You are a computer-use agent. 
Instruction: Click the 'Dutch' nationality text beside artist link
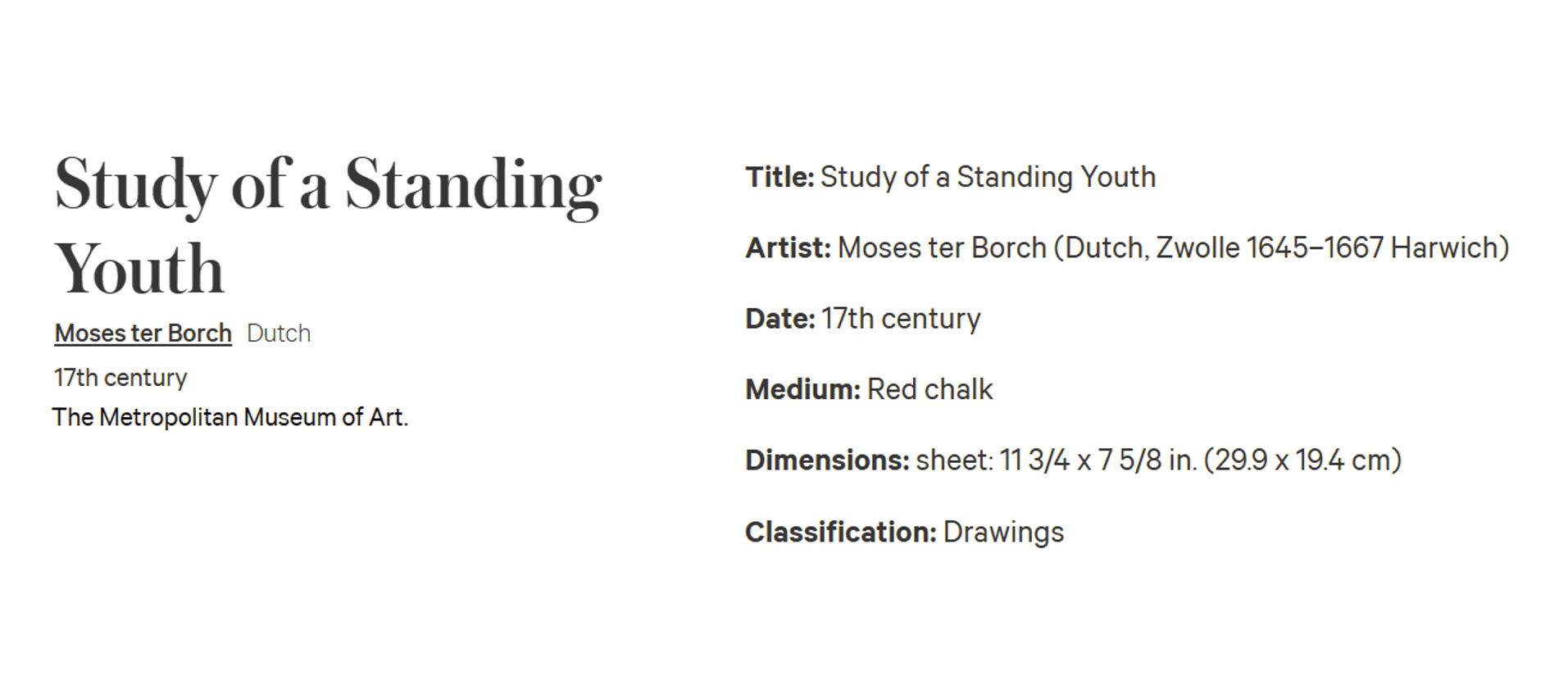279,333
